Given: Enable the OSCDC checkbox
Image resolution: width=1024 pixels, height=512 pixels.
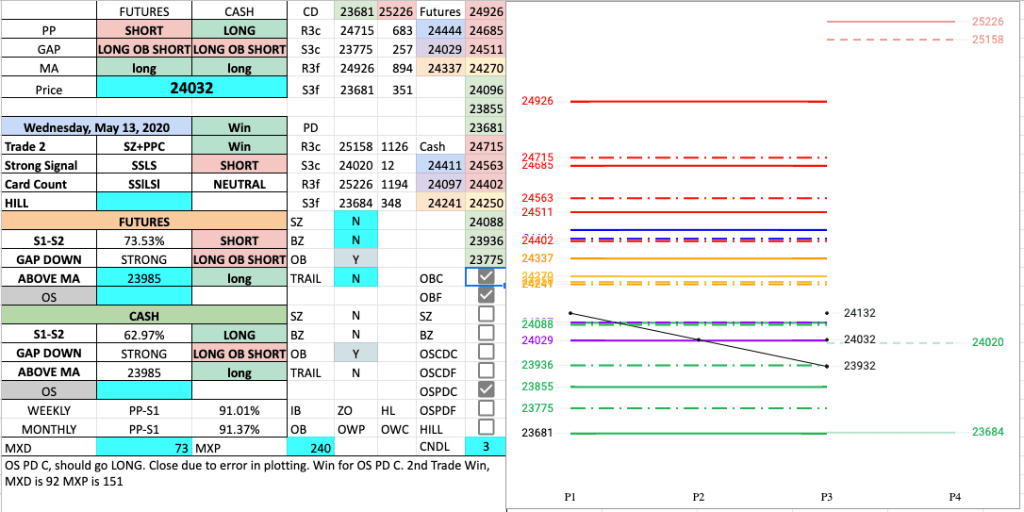Looking at the screenshot, I should point(485,351).
